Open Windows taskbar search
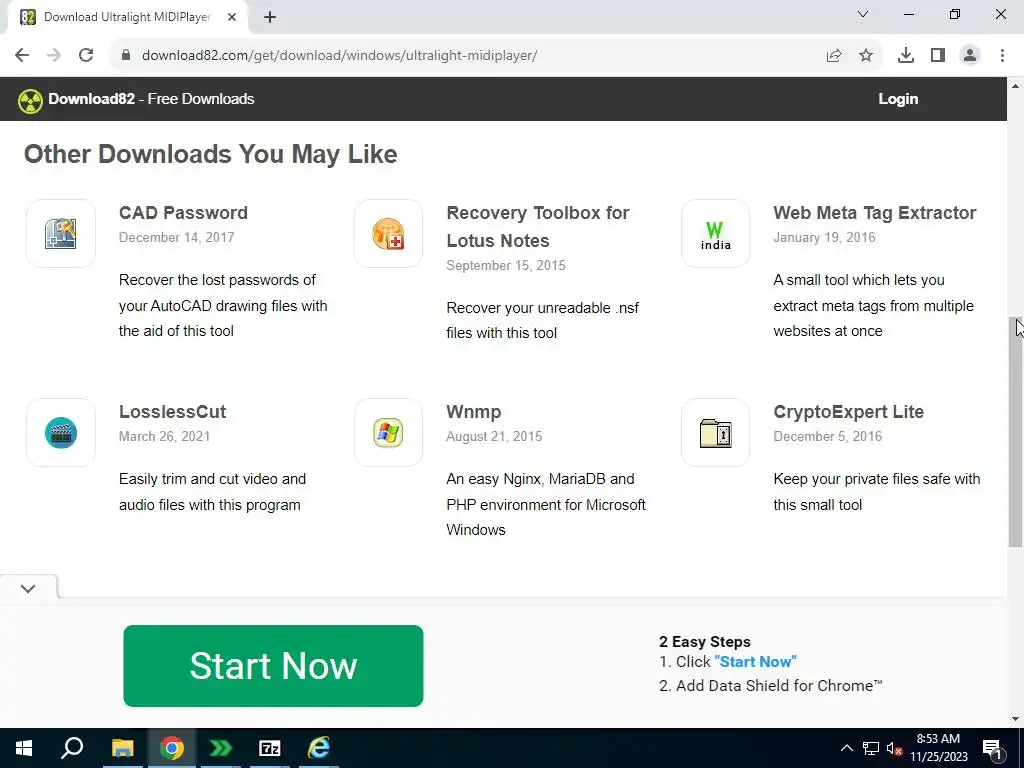 coord(72,748)
